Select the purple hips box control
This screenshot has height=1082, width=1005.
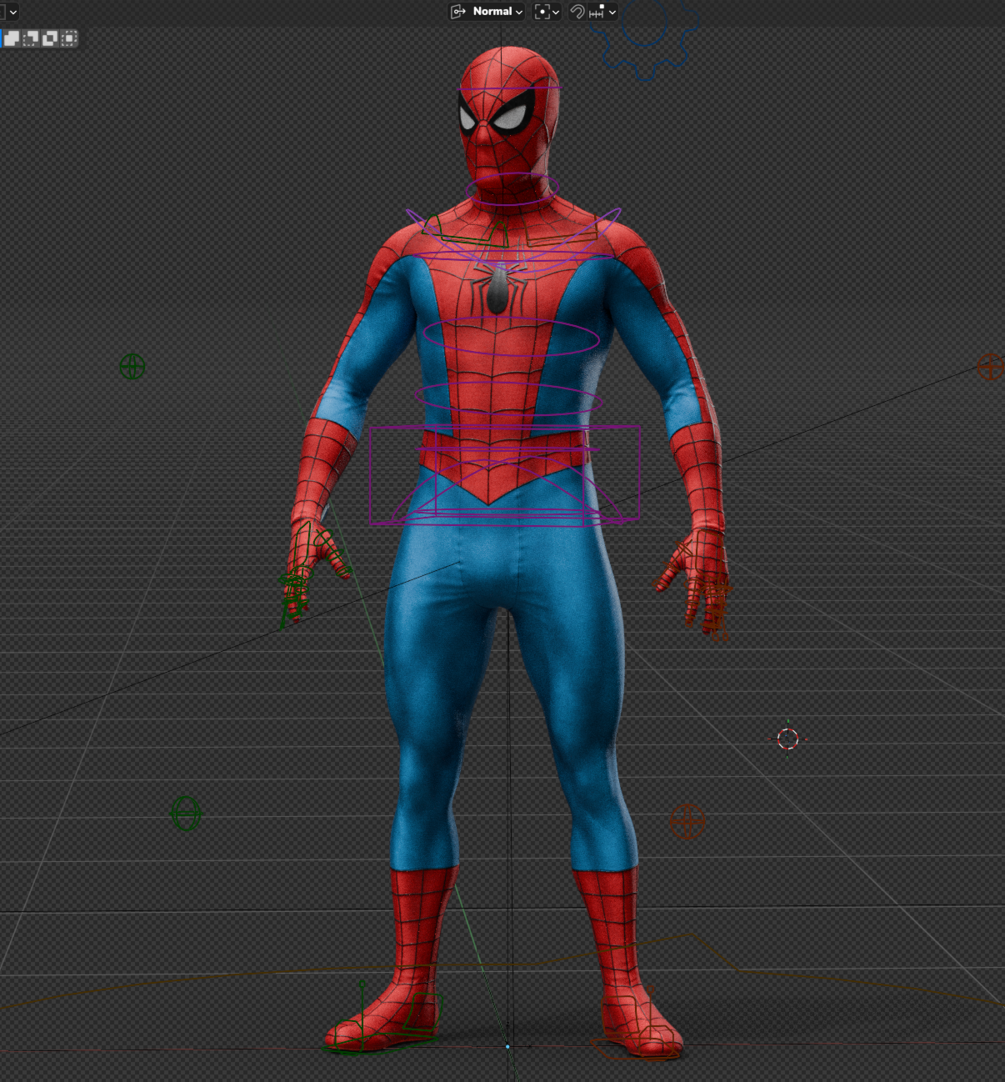click(x=505, y=476)
